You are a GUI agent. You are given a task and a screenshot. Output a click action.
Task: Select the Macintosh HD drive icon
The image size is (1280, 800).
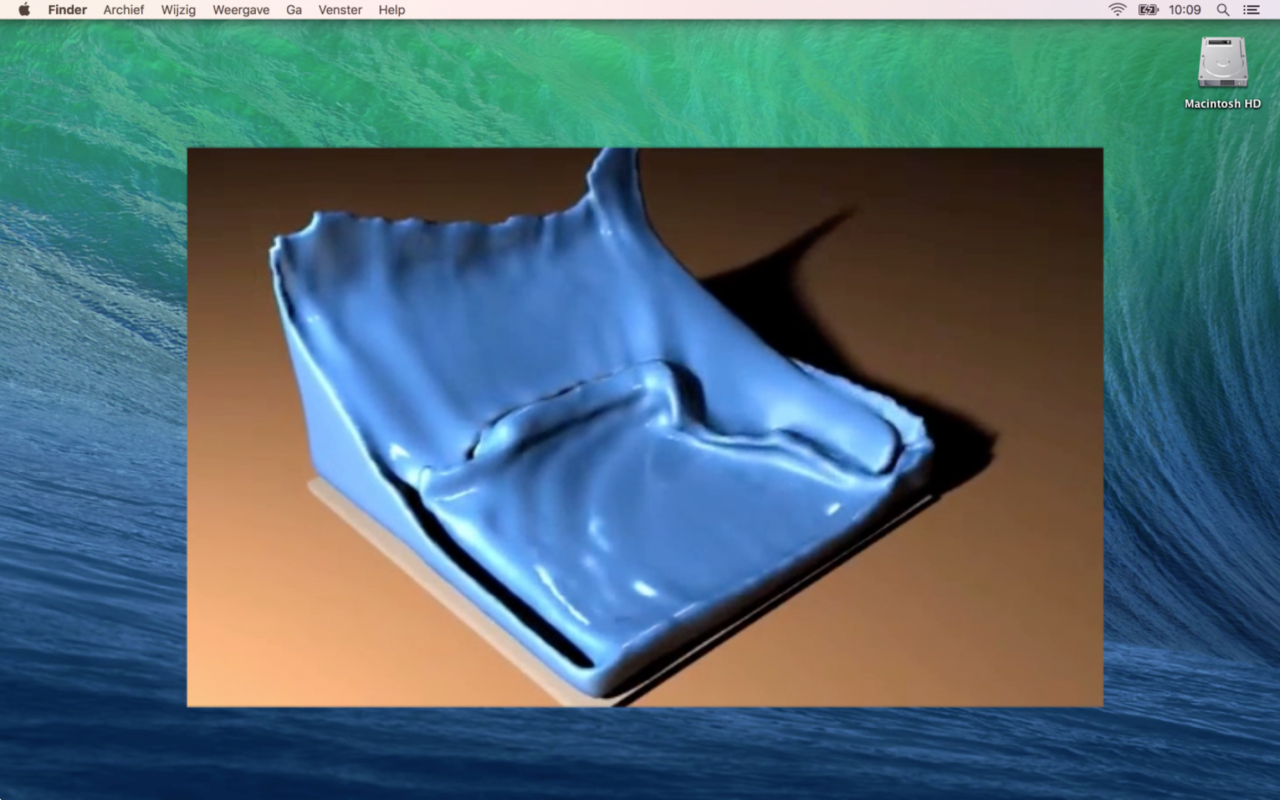1222,63
